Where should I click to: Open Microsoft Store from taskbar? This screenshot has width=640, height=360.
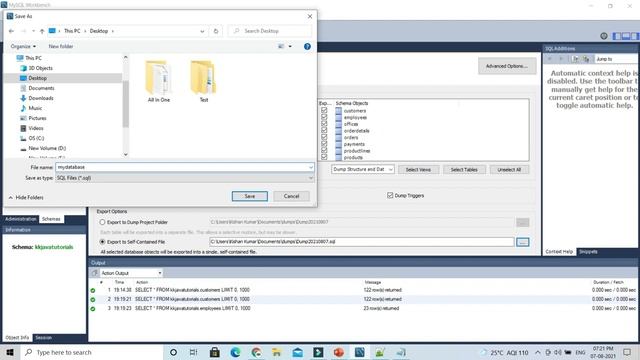pos(214,352)
